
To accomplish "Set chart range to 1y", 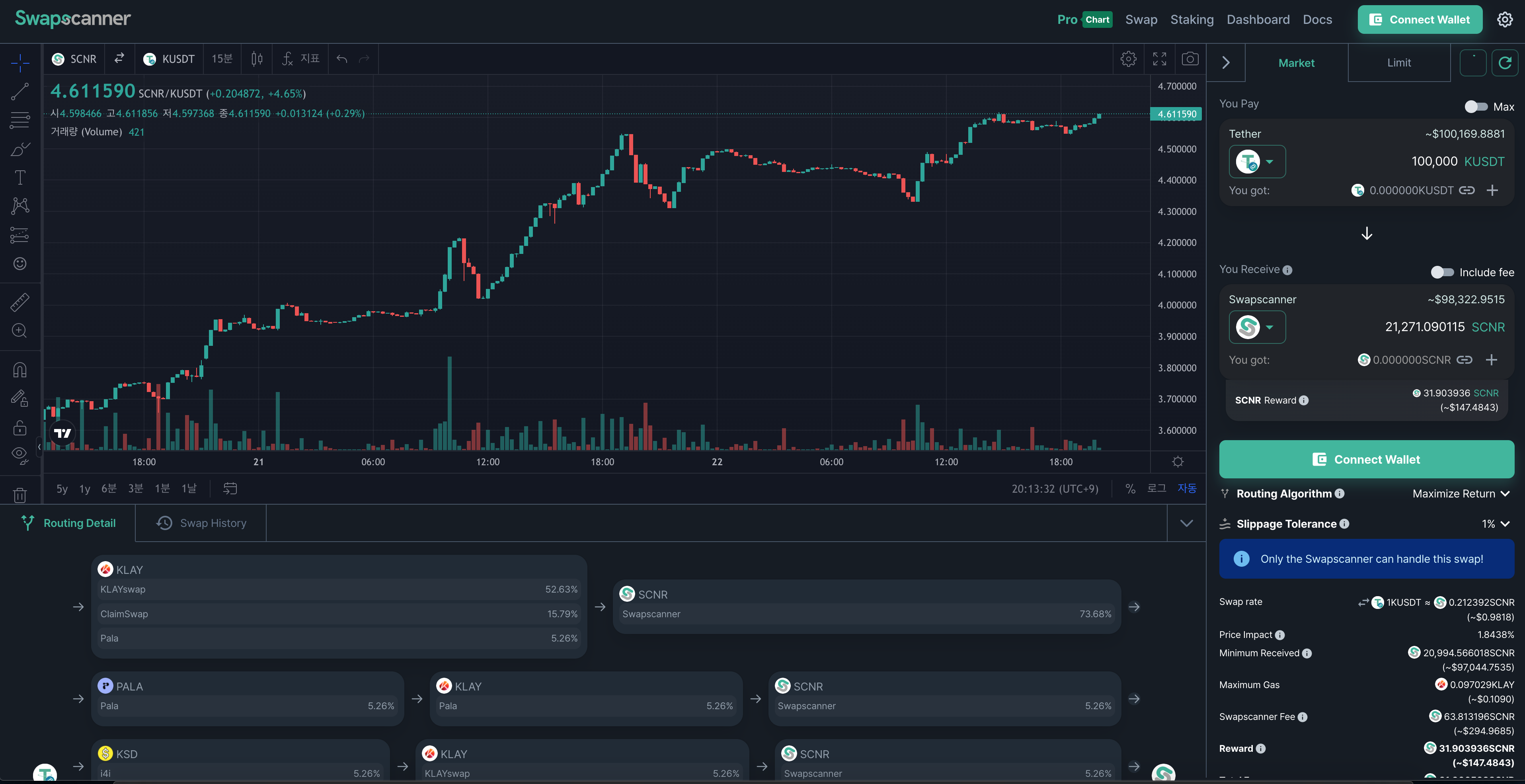I will [x=85, y=489].
